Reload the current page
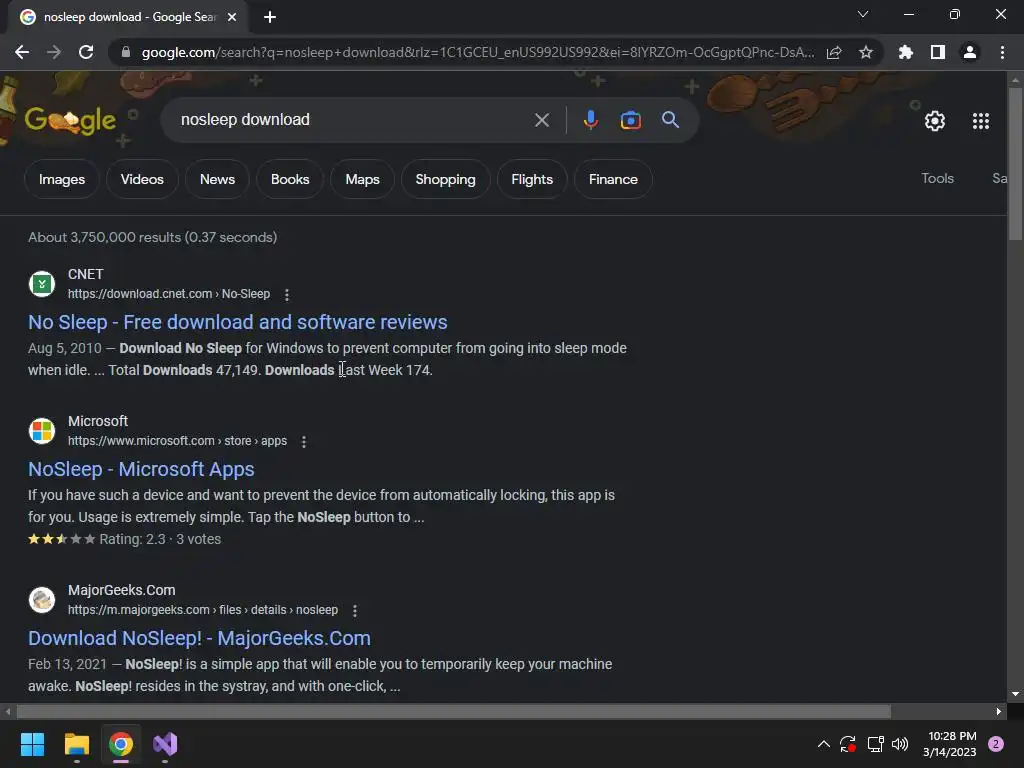1024x768 pixels. point(86,52)
